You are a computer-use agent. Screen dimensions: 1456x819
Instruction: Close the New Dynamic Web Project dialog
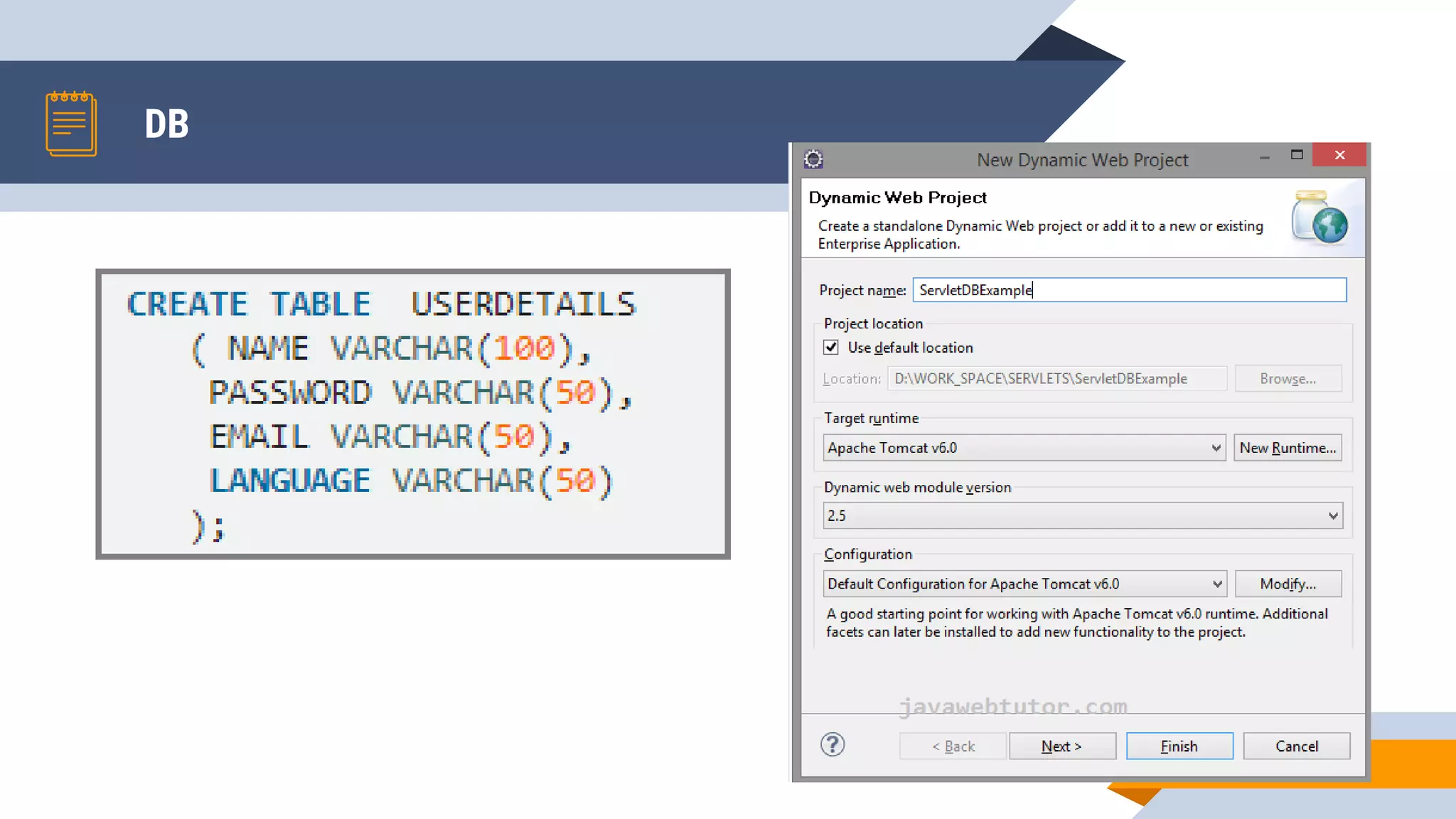pyautogui.click(x=1339, y=155)
